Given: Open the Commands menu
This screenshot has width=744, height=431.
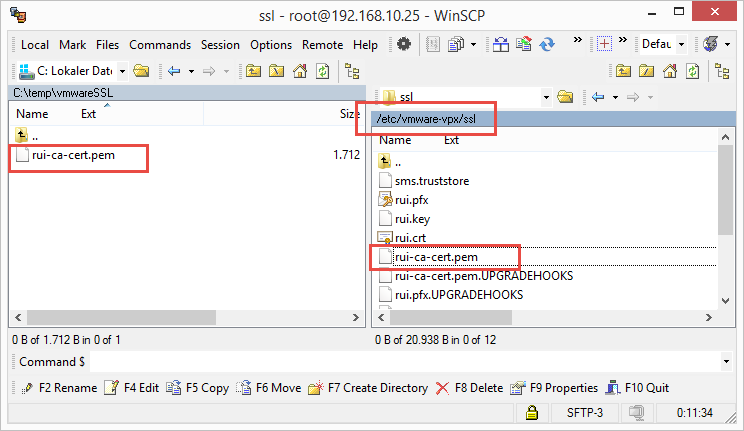Looking at the screenshot, I should [x=160, y=45].
